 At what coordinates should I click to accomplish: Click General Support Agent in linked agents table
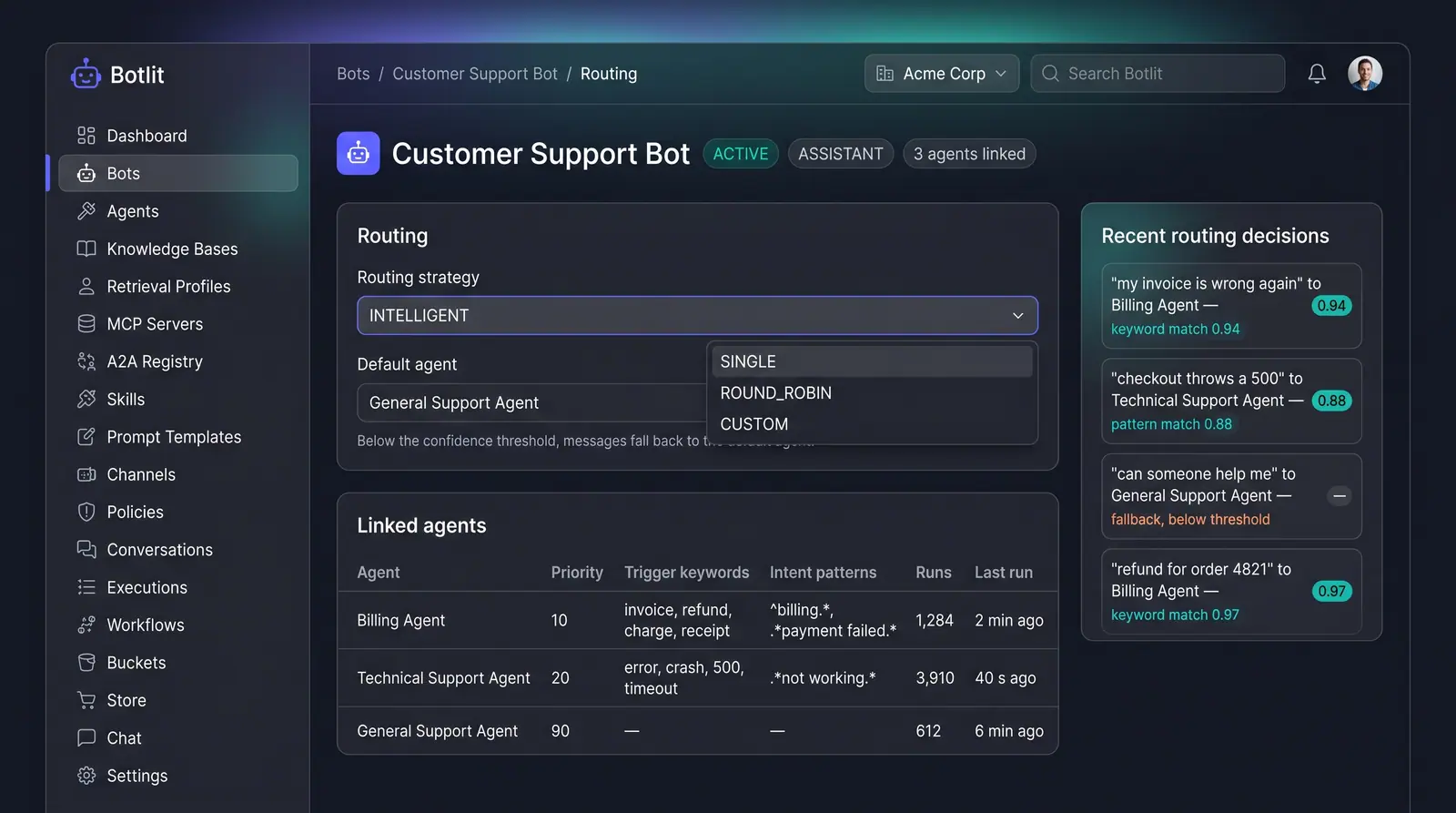pos(437,731)
